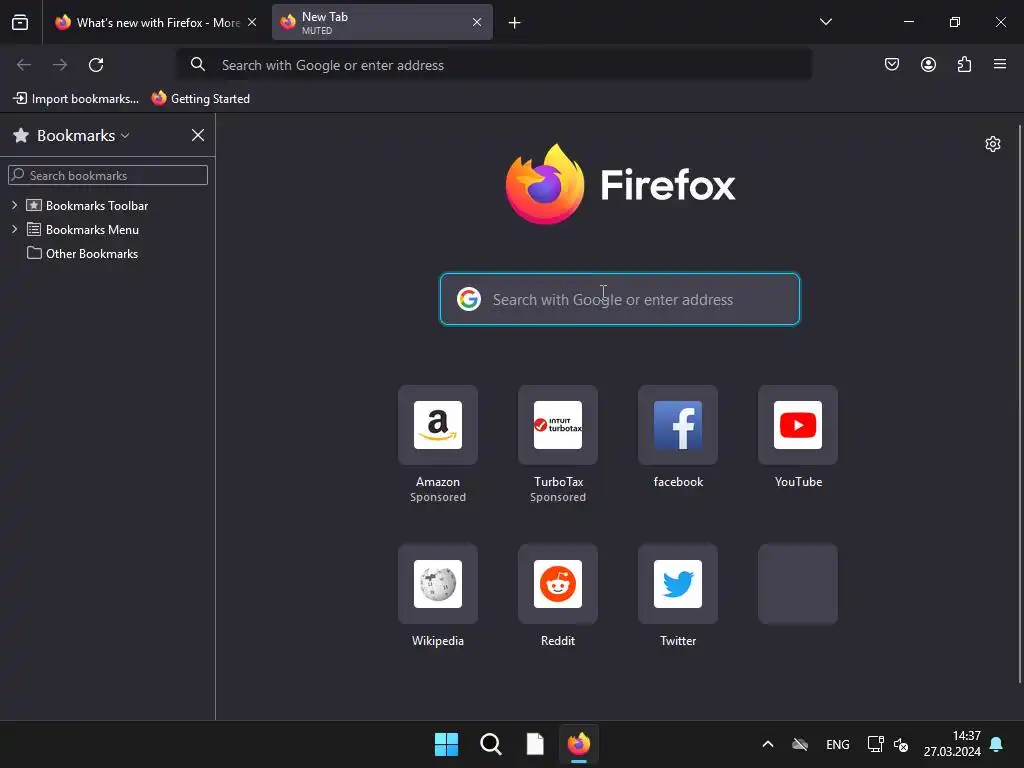This screenshot has width=1024, height=768.
Task: Reload the current page
Action: click(x=96, y=65)
